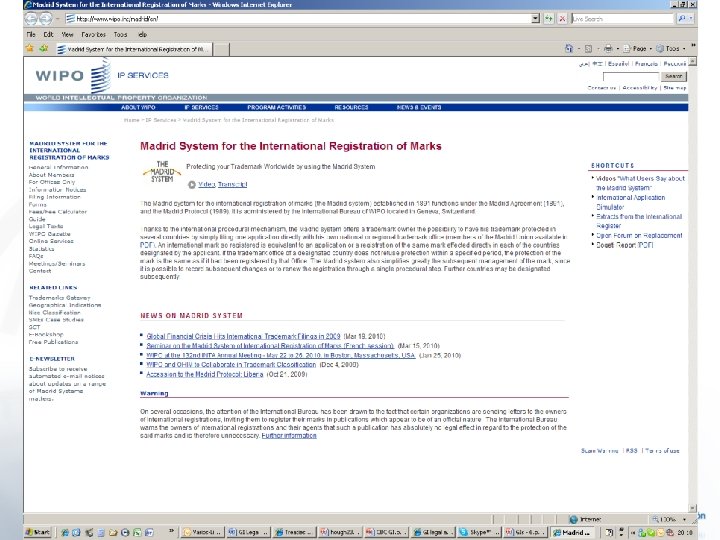The width and height of the screenshot is (720, 540).
Task: Open a new blank browser tab
Action: pyautogui.click(x=221, y=49)
